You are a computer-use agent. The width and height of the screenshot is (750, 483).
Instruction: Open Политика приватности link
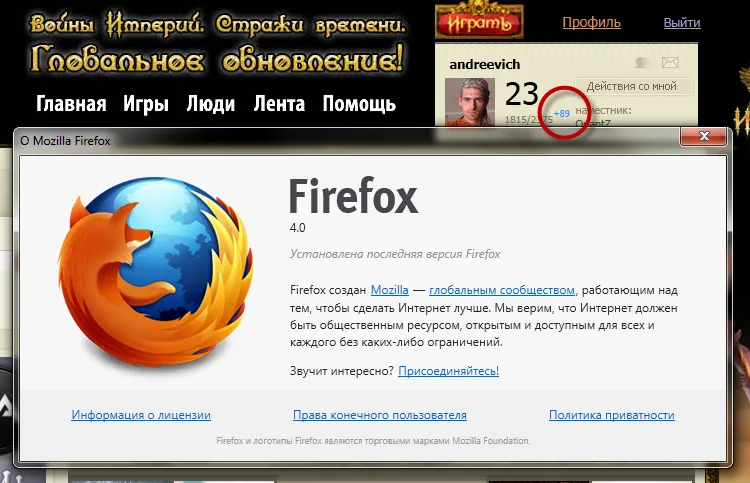coord(612,415)
